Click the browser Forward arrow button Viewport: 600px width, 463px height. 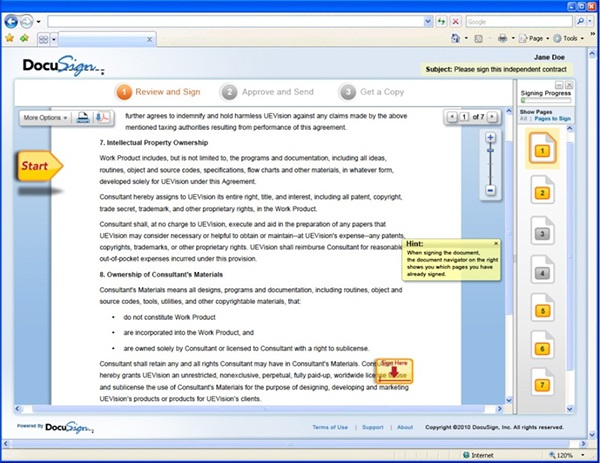(x=26, y=21)
